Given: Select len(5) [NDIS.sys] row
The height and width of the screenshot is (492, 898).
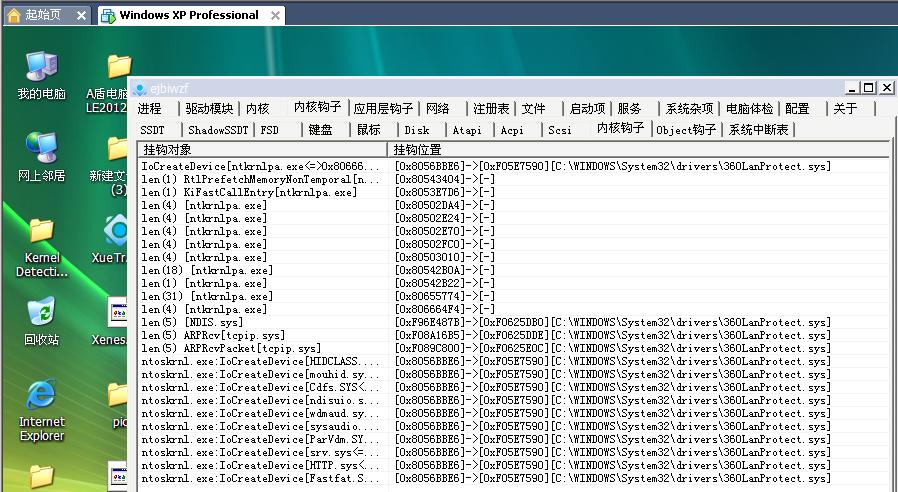Looking at the screenshot, I should (x=514, y=322).
